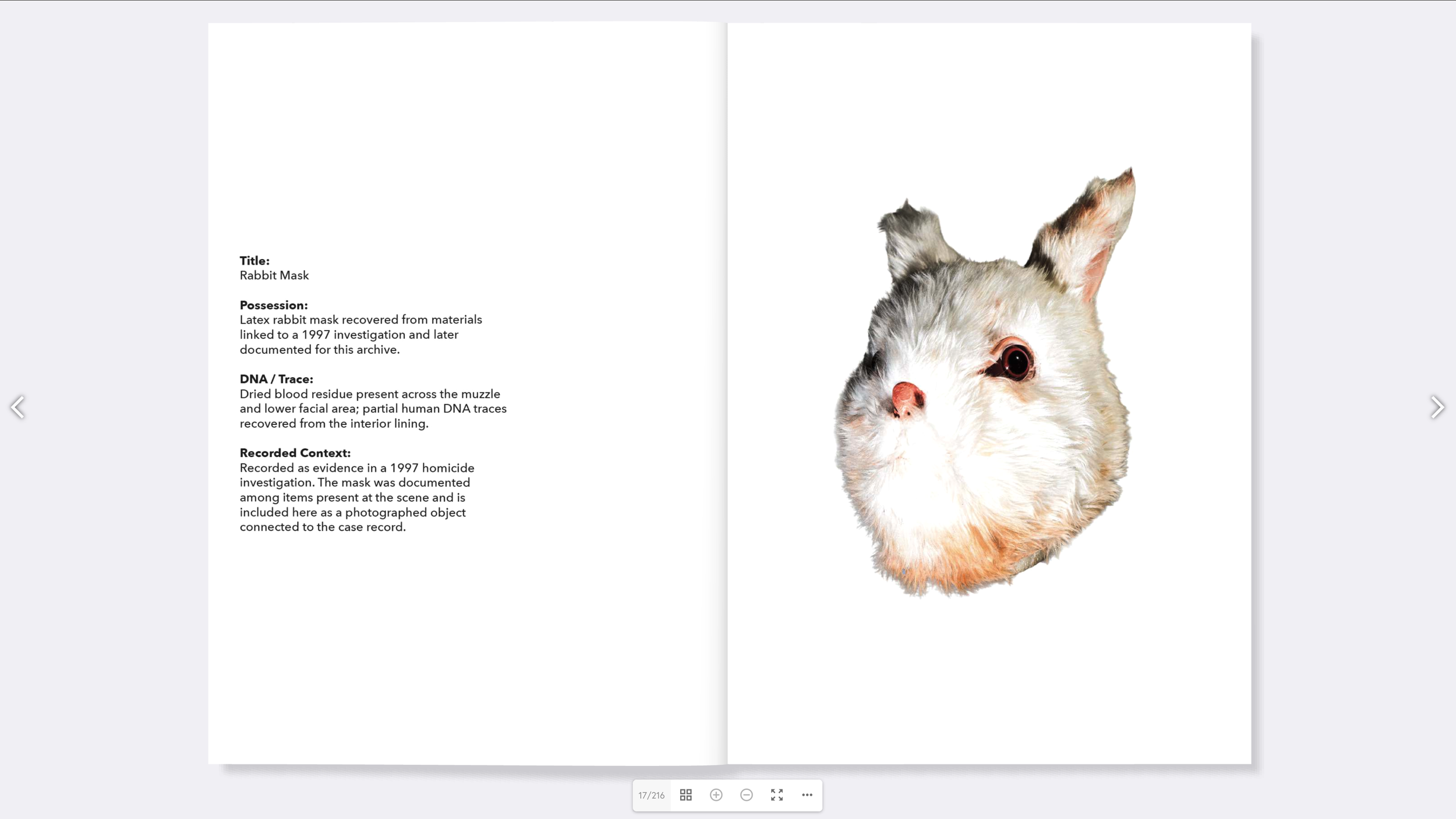Go to the previous page arrow
Image resolution: width=1456 pixels, height=819 pixels.
[18, 407]
